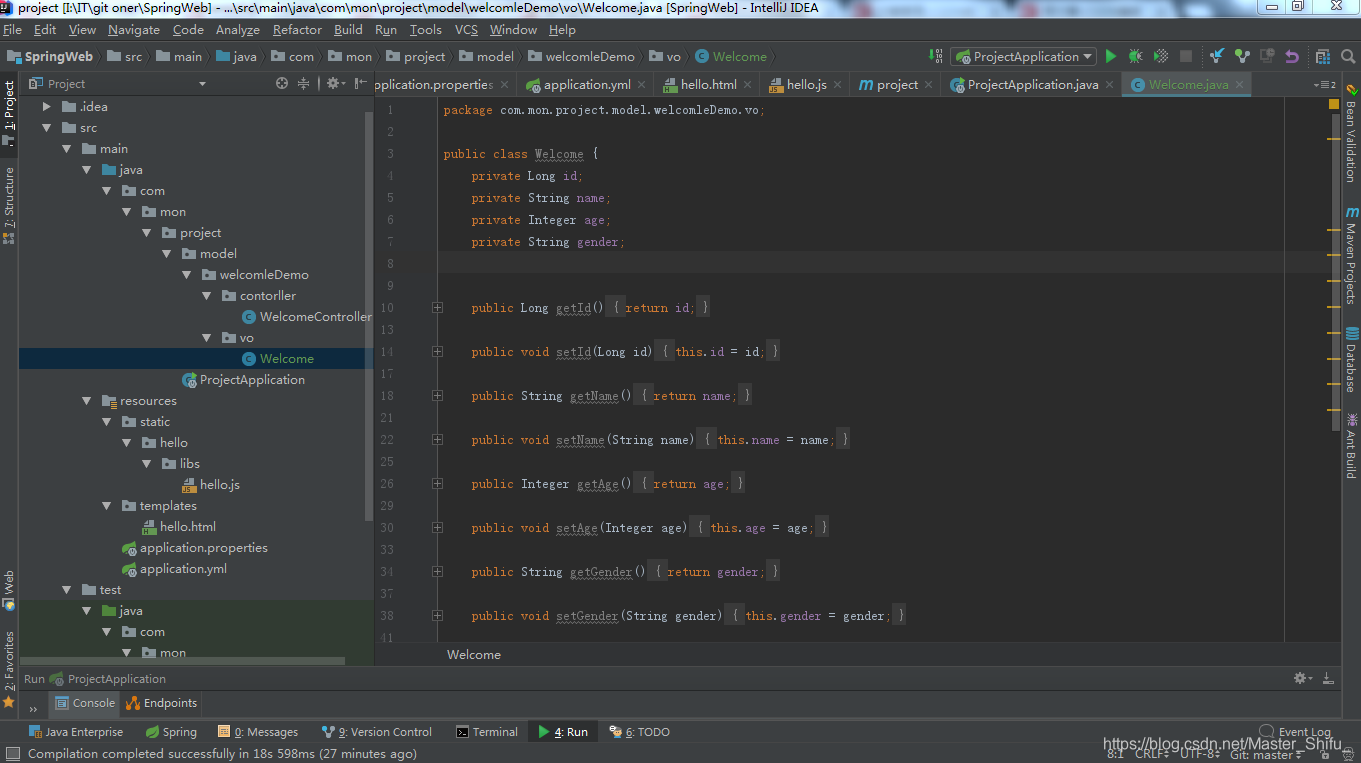Open the Web tool window on the left
Viewport: 1361px width, 763px height.
pos(9,590)
